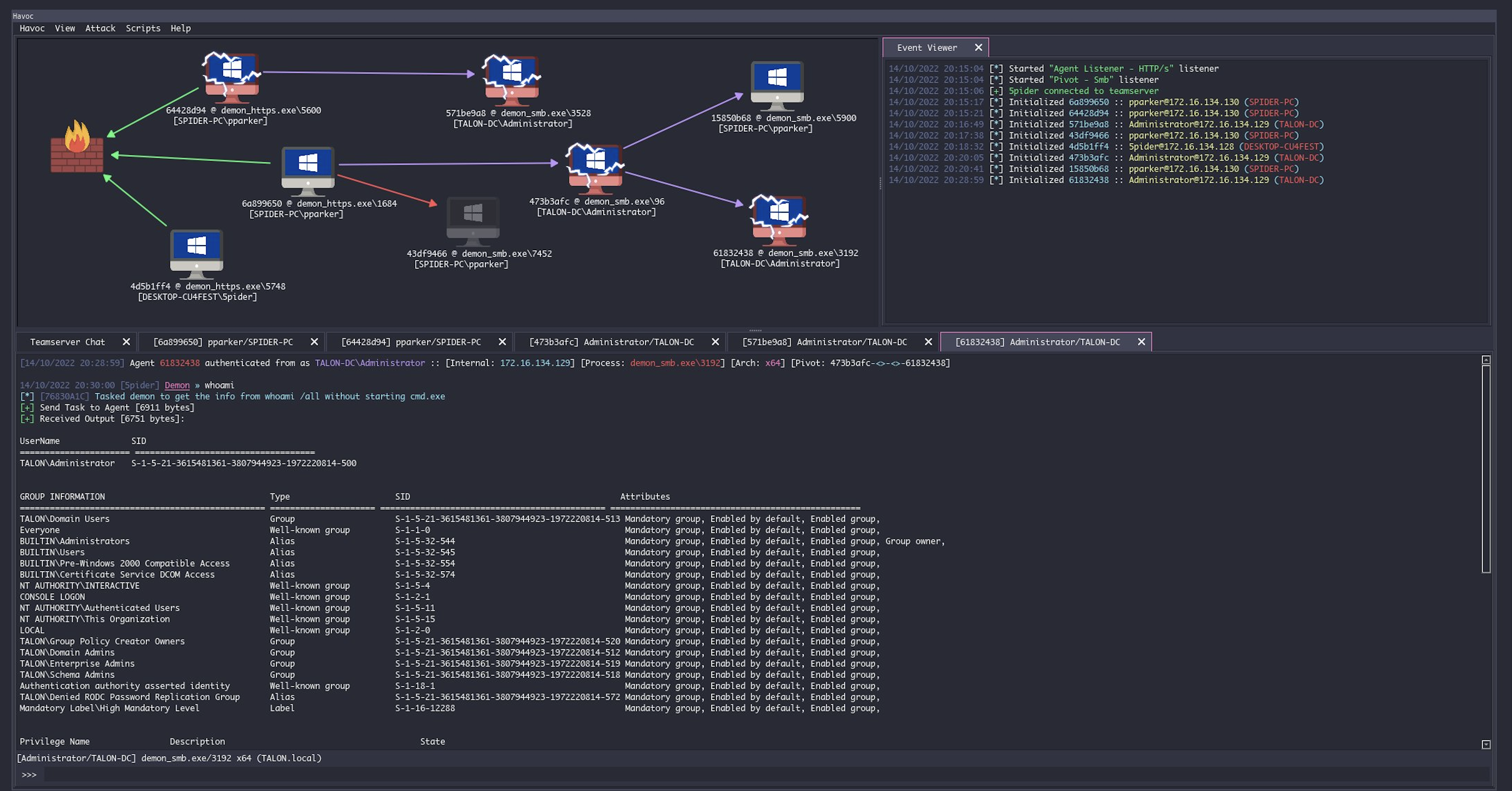Select agent 571be9a8 computer icon
The image size is (1512, 791).
click(511, 80)
